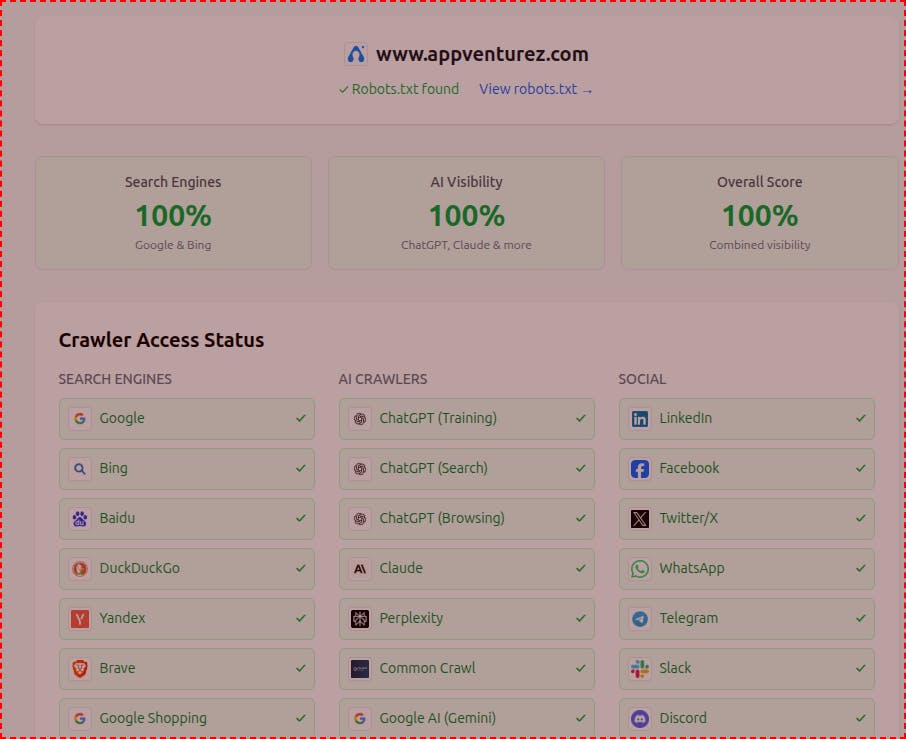The height and width of the screenshot is (739, 906).
Task: Click the Perplexity icon
Action: point(360,619)
